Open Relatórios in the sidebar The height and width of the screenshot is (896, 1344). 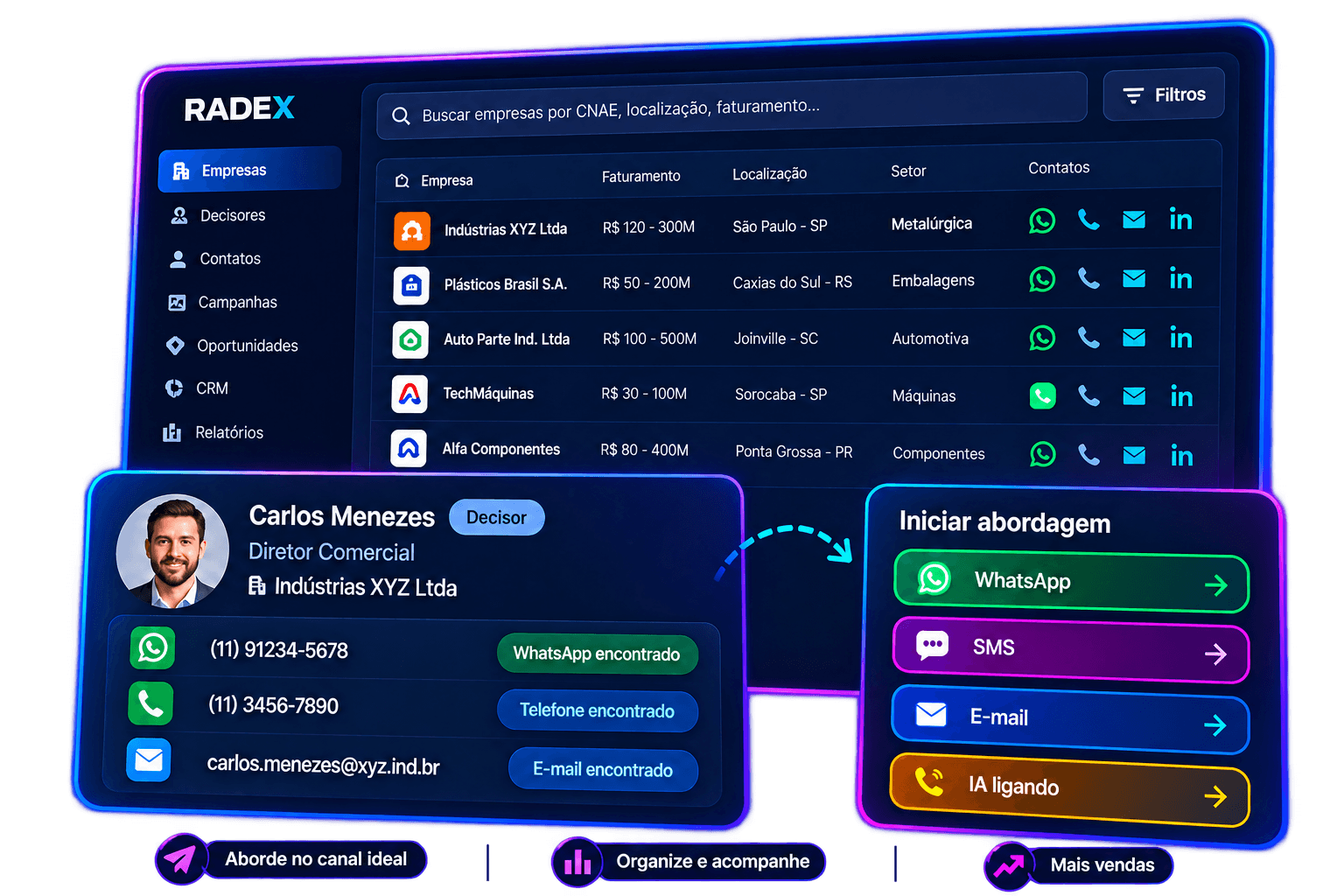coord(213,432)
